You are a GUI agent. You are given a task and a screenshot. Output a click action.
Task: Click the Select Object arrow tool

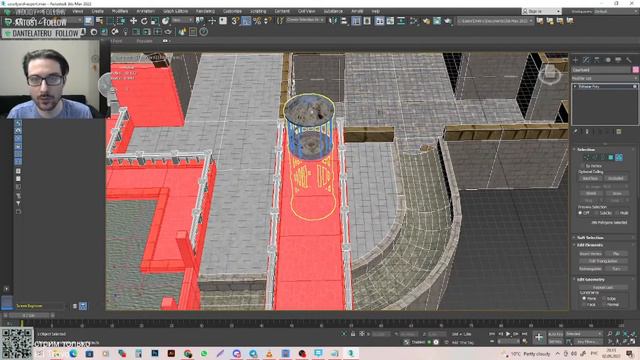(x=89, y=21)
